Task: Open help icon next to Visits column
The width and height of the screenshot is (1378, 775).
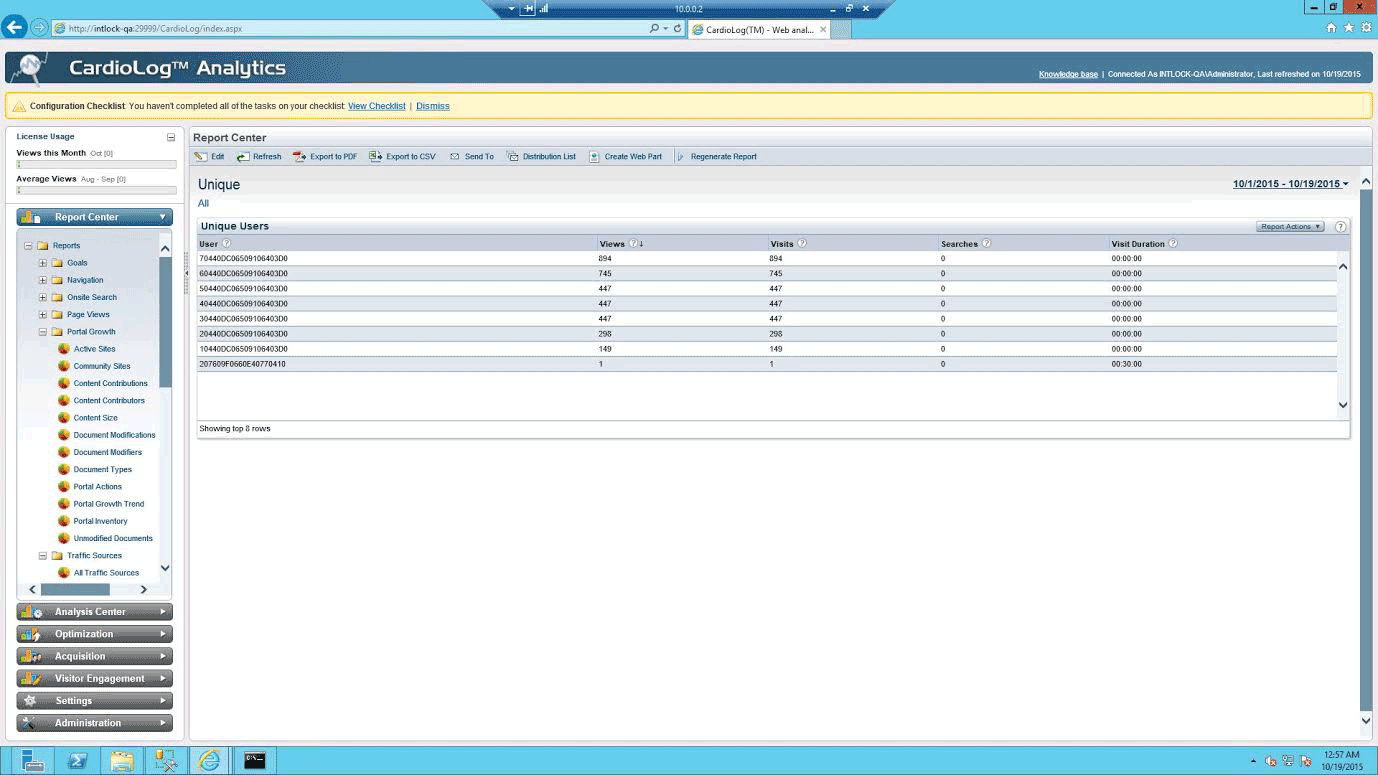Action: pos(802,243)
